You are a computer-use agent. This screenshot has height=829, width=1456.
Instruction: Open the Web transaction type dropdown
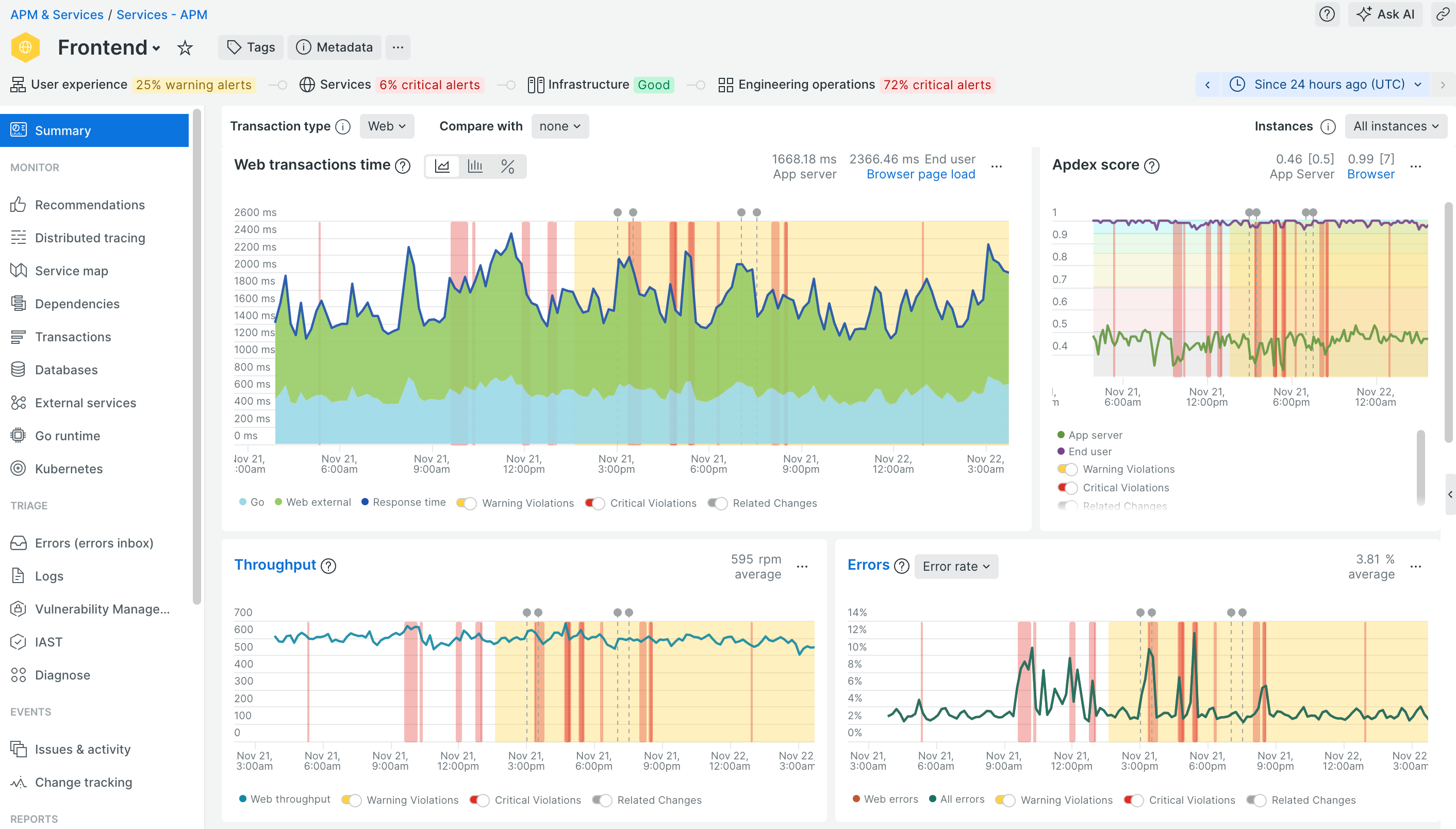(x=387, y=126)
